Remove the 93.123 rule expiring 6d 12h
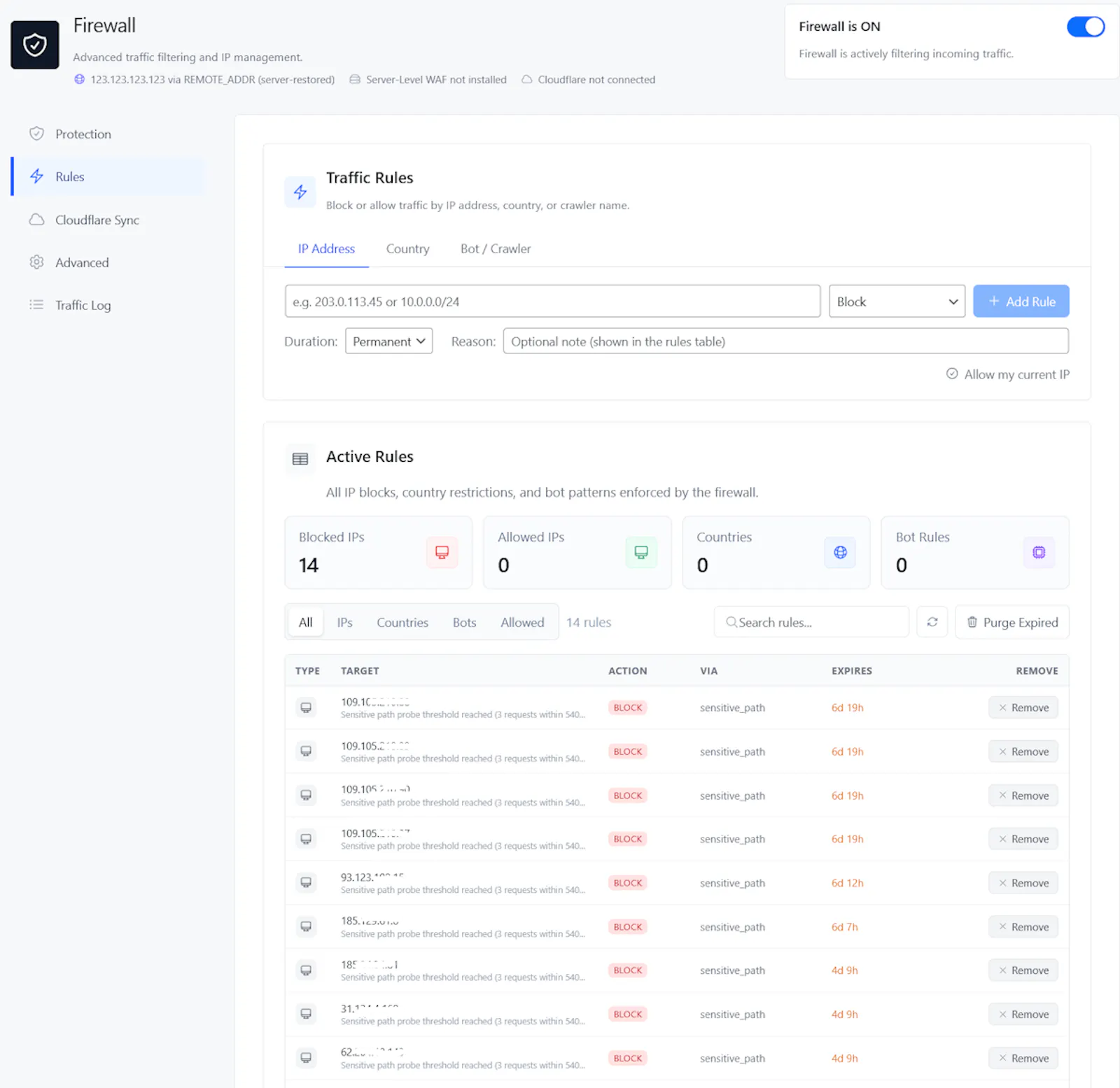 1023,883
